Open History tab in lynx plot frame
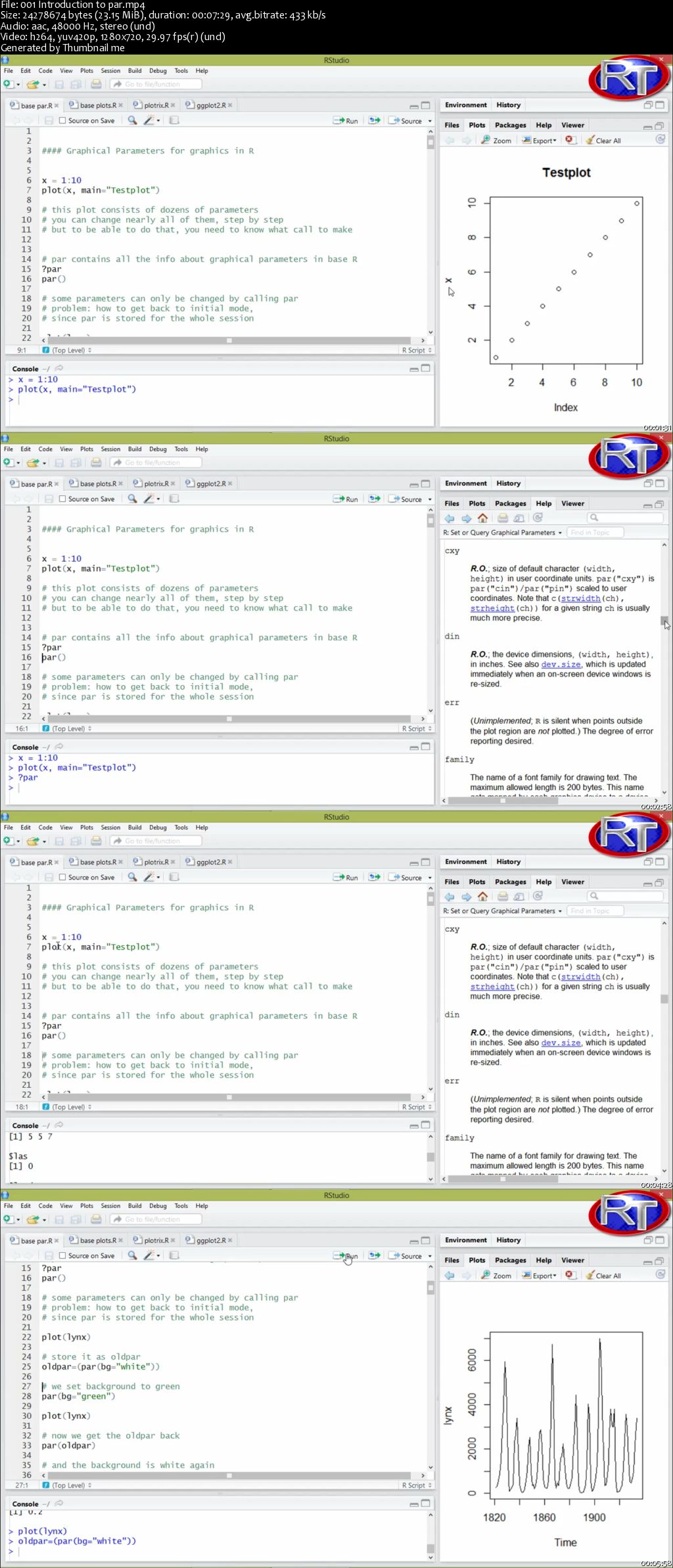The height and width of the screenshot is (1568, 673). 509,1240
